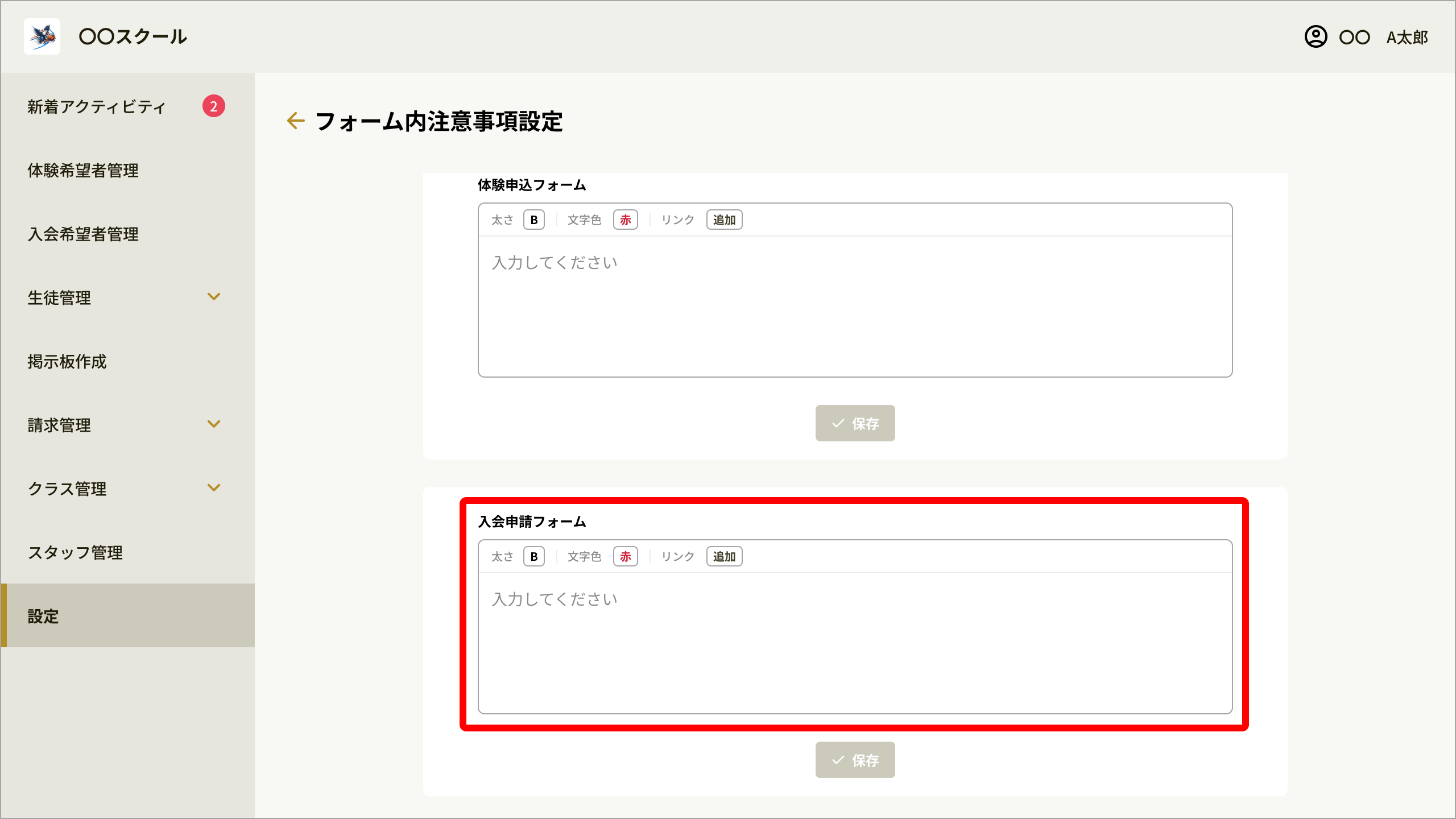Select the 赤 color swatch in 体験申込フォーム toolbar
Screen dimensions: 1456x819
point(624,220)
